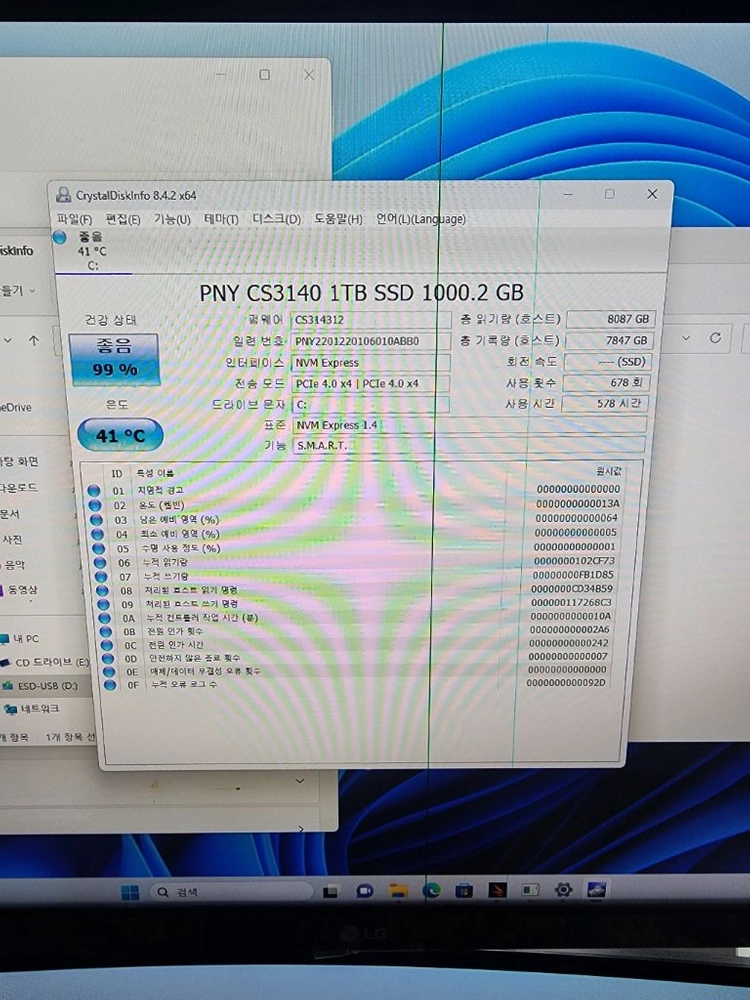Click the power on count 678 회
The height and width of the screenshot is (1000, 750).
click(607, 383)
